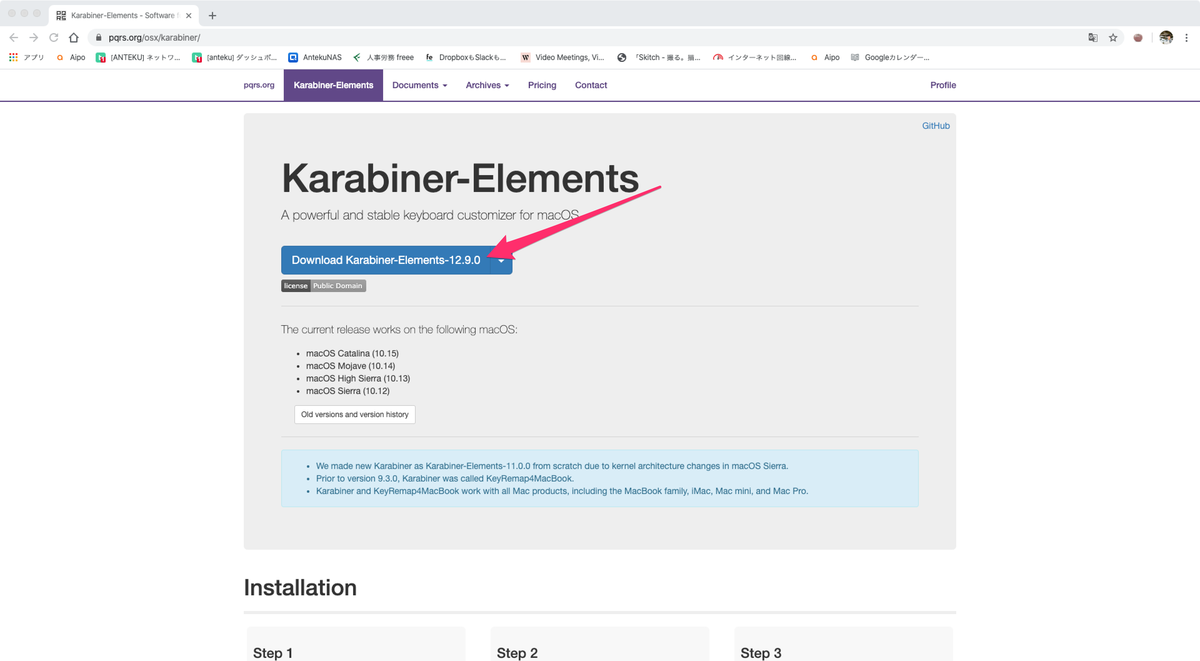The image size is (1200, 661).
Task: Click the Installation section heading
Action: click(x=300, y=588)
